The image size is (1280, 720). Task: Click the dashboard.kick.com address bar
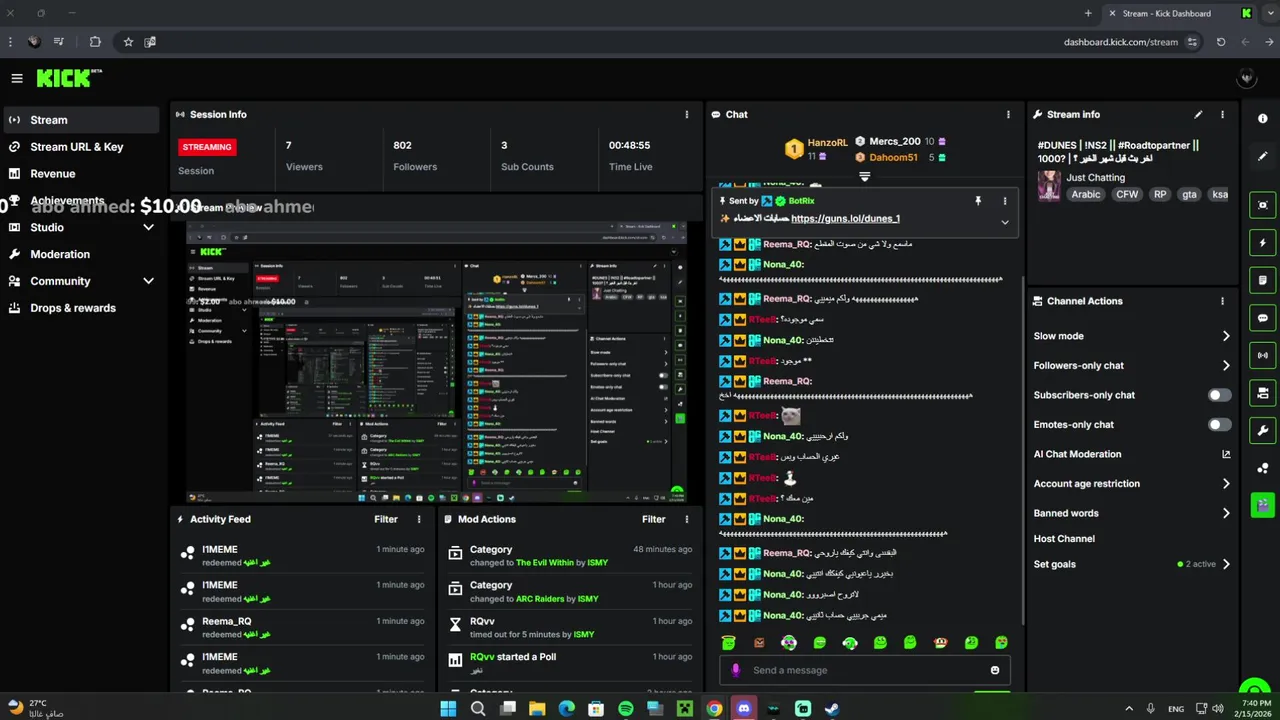point(1120,42)
